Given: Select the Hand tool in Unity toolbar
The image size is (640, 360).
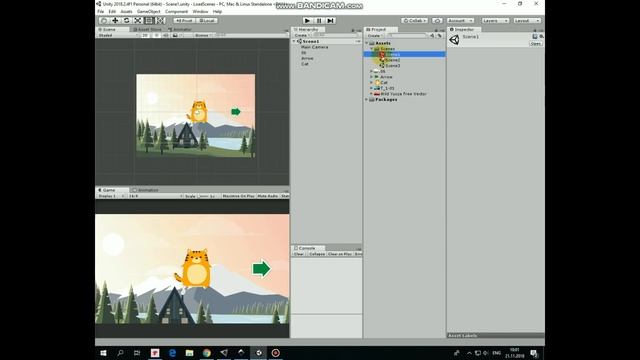Looking at the screenshot, I should pyautogui.click(x=104, y=20).
